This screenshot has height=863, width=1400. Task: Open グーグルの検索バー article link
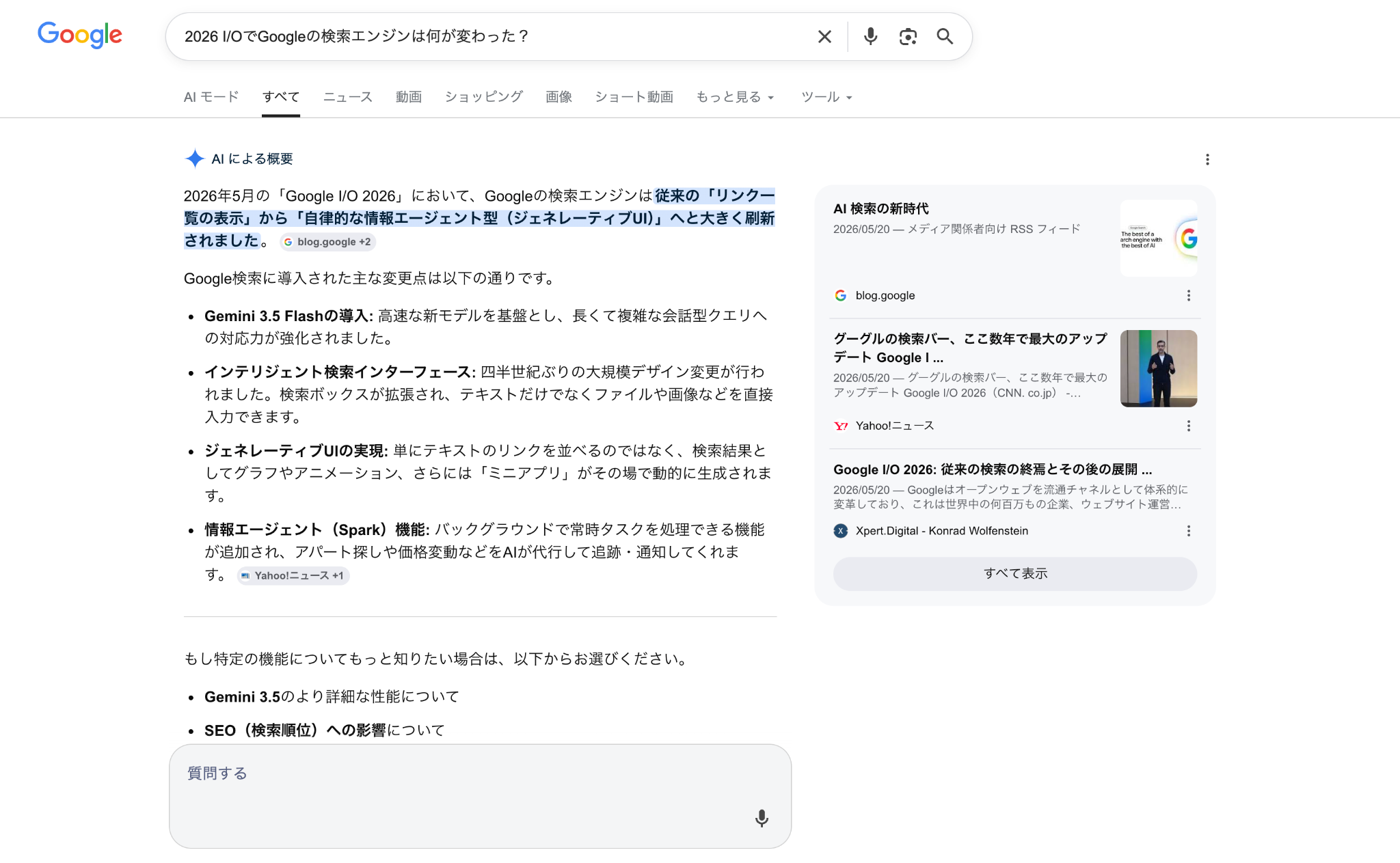click(x=970, y=348)
